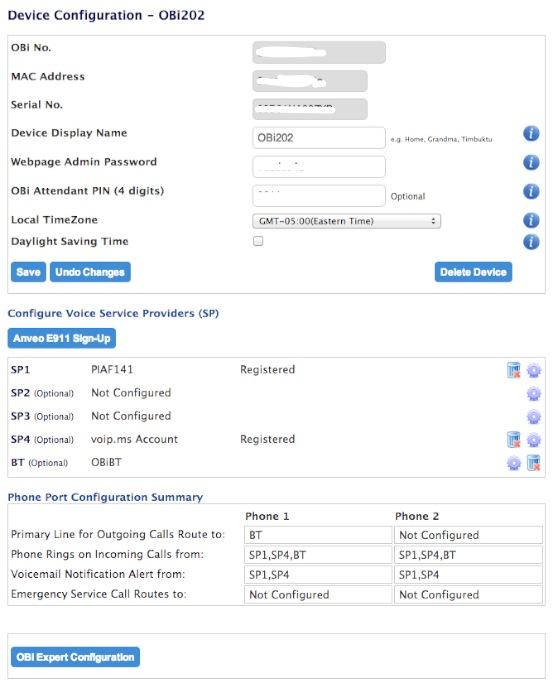Enable the Daylight Saving Time checkbox
This screenshot has height=688, width=558.
click(258, 241)
